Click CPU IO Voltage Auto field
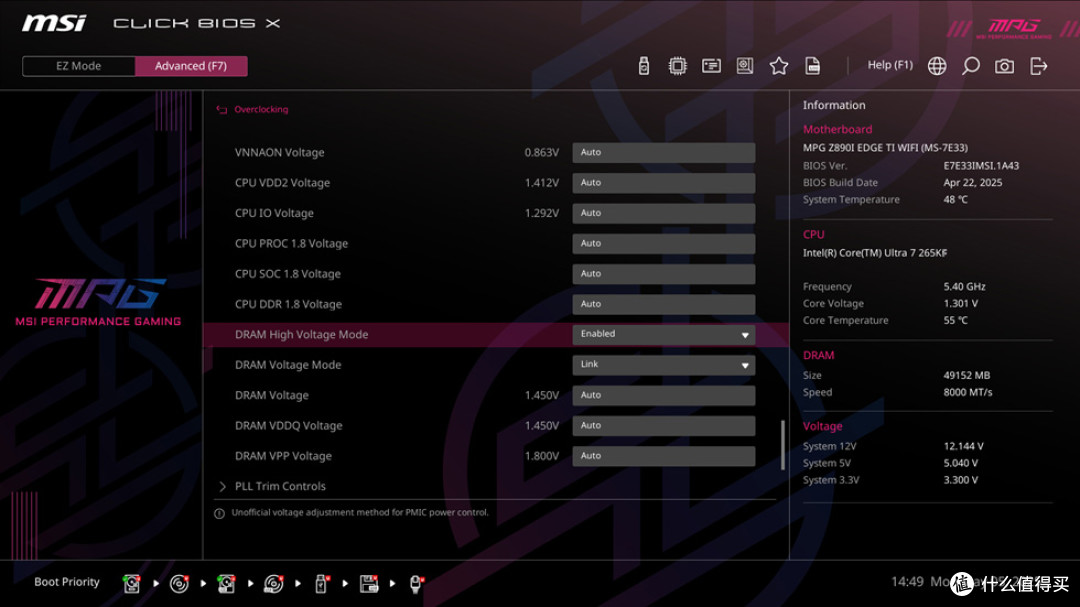 (663, 213)
